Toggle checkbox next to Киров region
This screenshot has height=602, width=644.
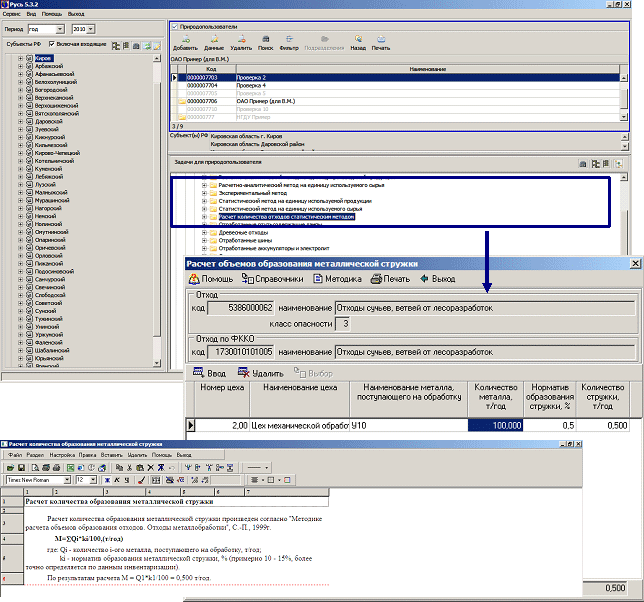tap(29, 59)
